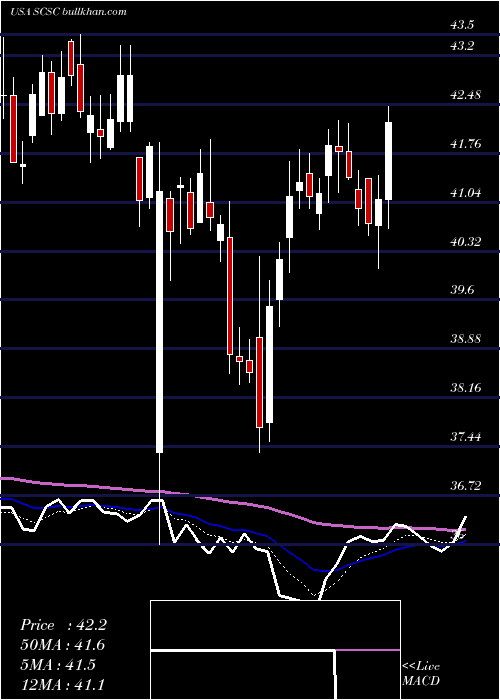Click the 39.6 price axis label
The width and height of the screenshot is (500, 700).
(462, 290)
